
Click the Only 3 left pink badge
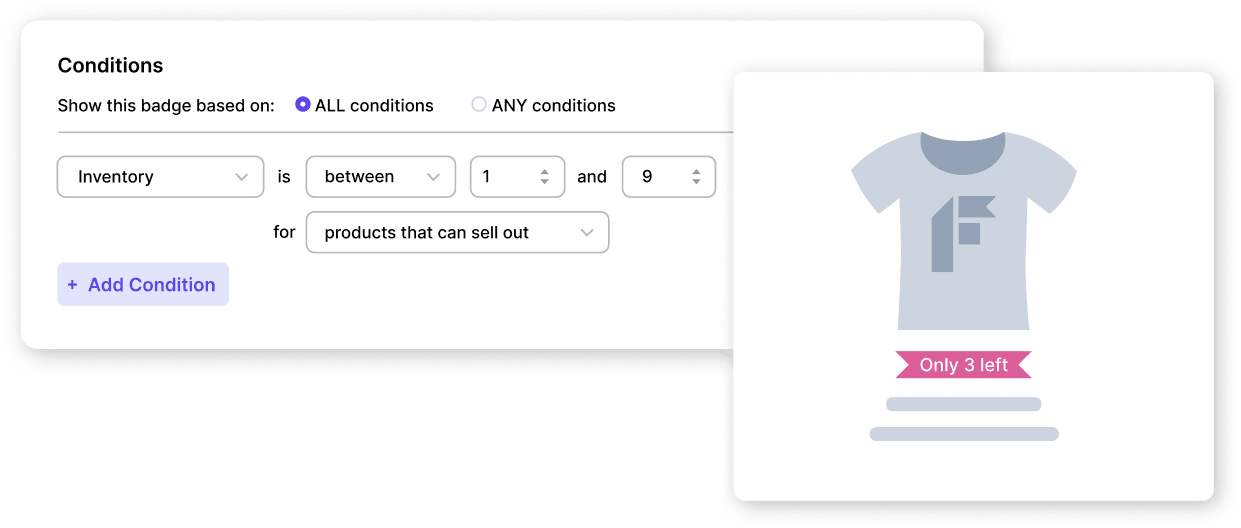click(963, 365)
